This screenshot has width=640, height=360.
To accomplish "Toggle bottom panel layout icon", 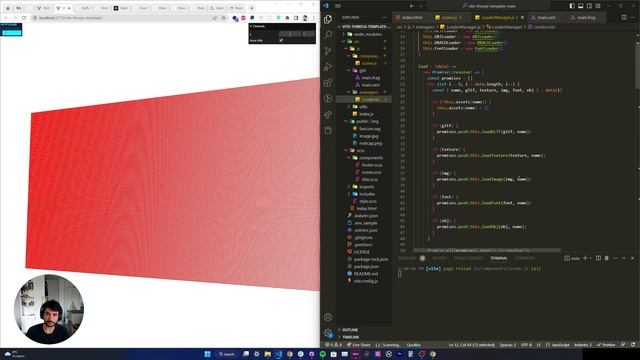I will click(x=580, y=6).
